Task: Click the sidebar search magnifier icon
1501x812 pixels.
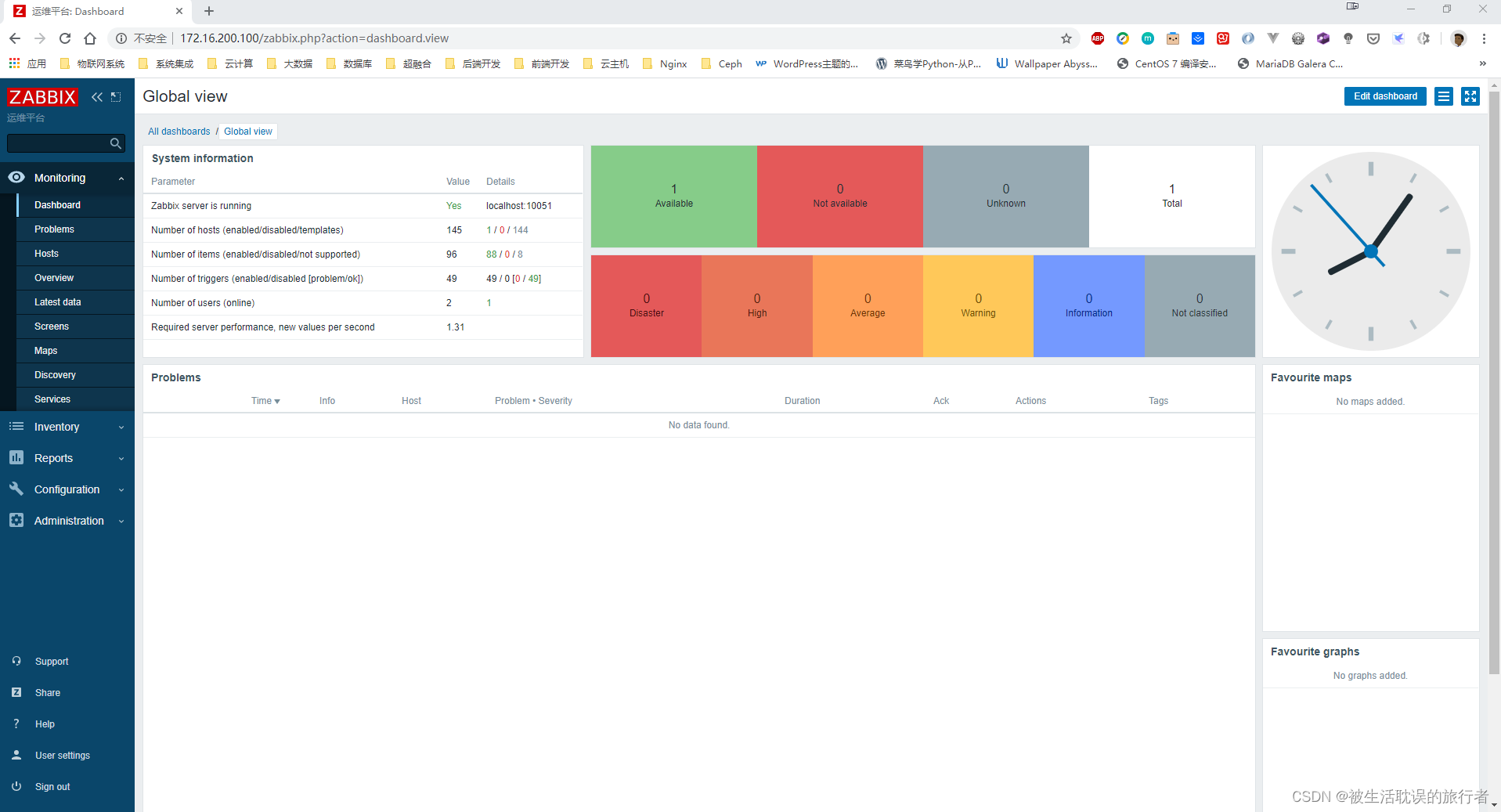Action: pyautogui.click(x=116, y=143)
